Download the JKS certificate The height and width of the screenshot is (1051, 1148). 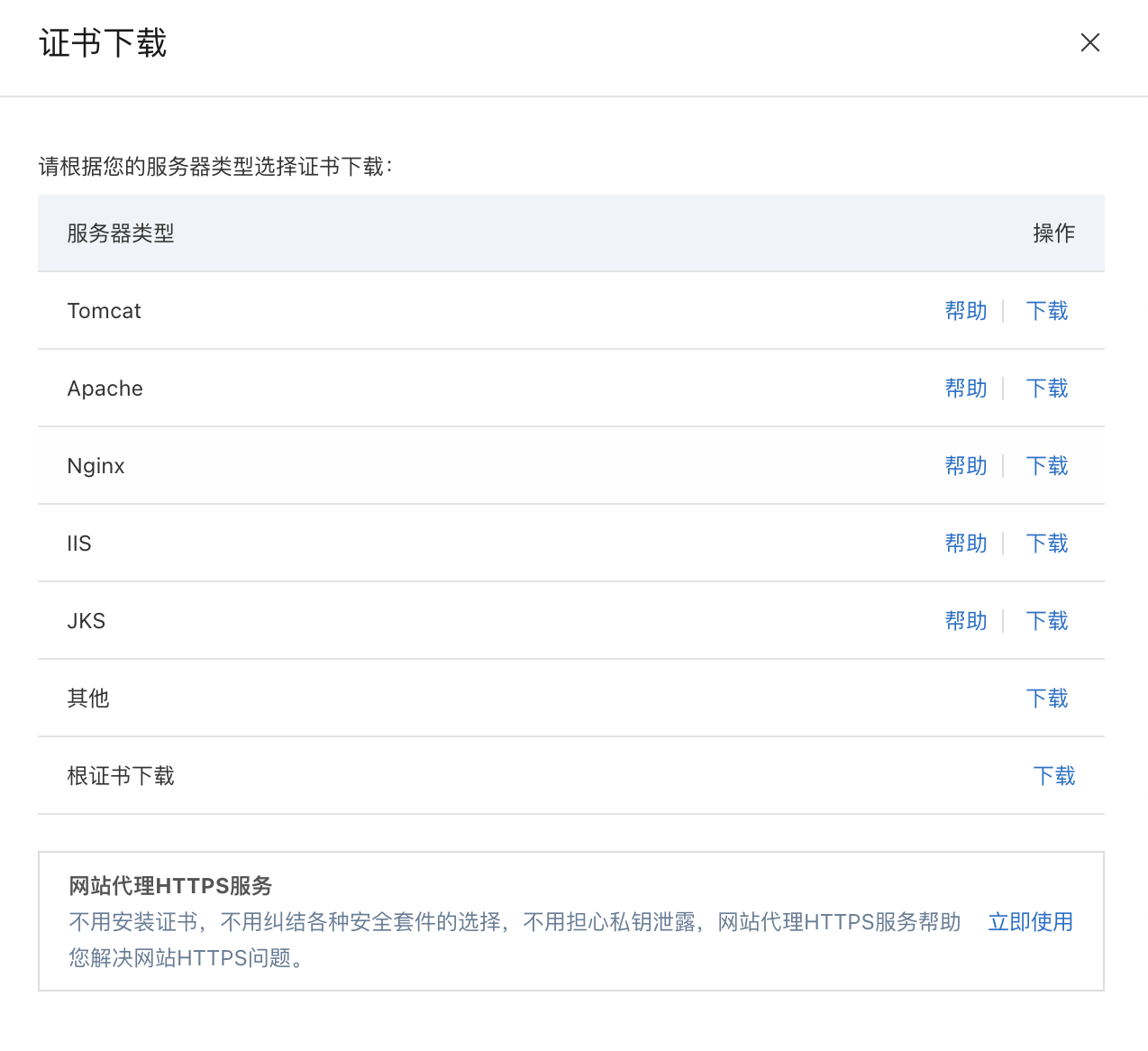1046,621
